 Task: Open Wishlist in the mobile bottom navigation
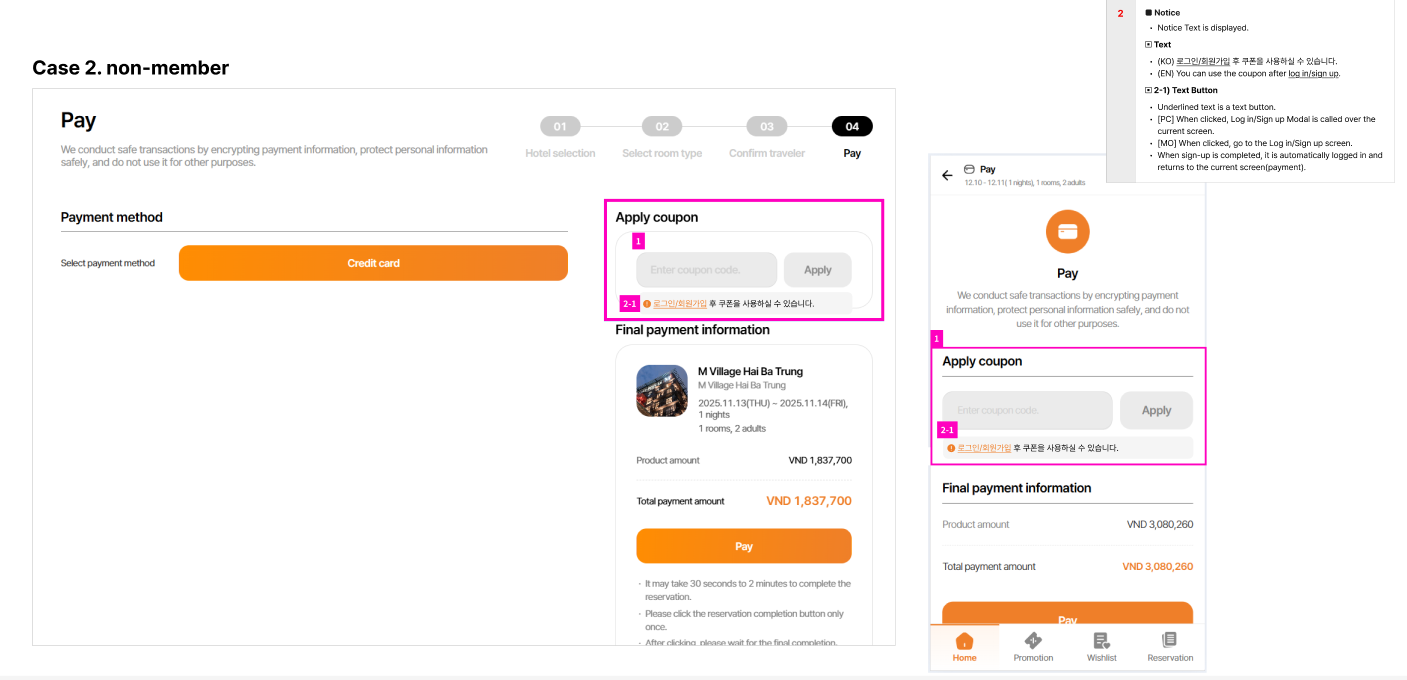pos(1101,648)
